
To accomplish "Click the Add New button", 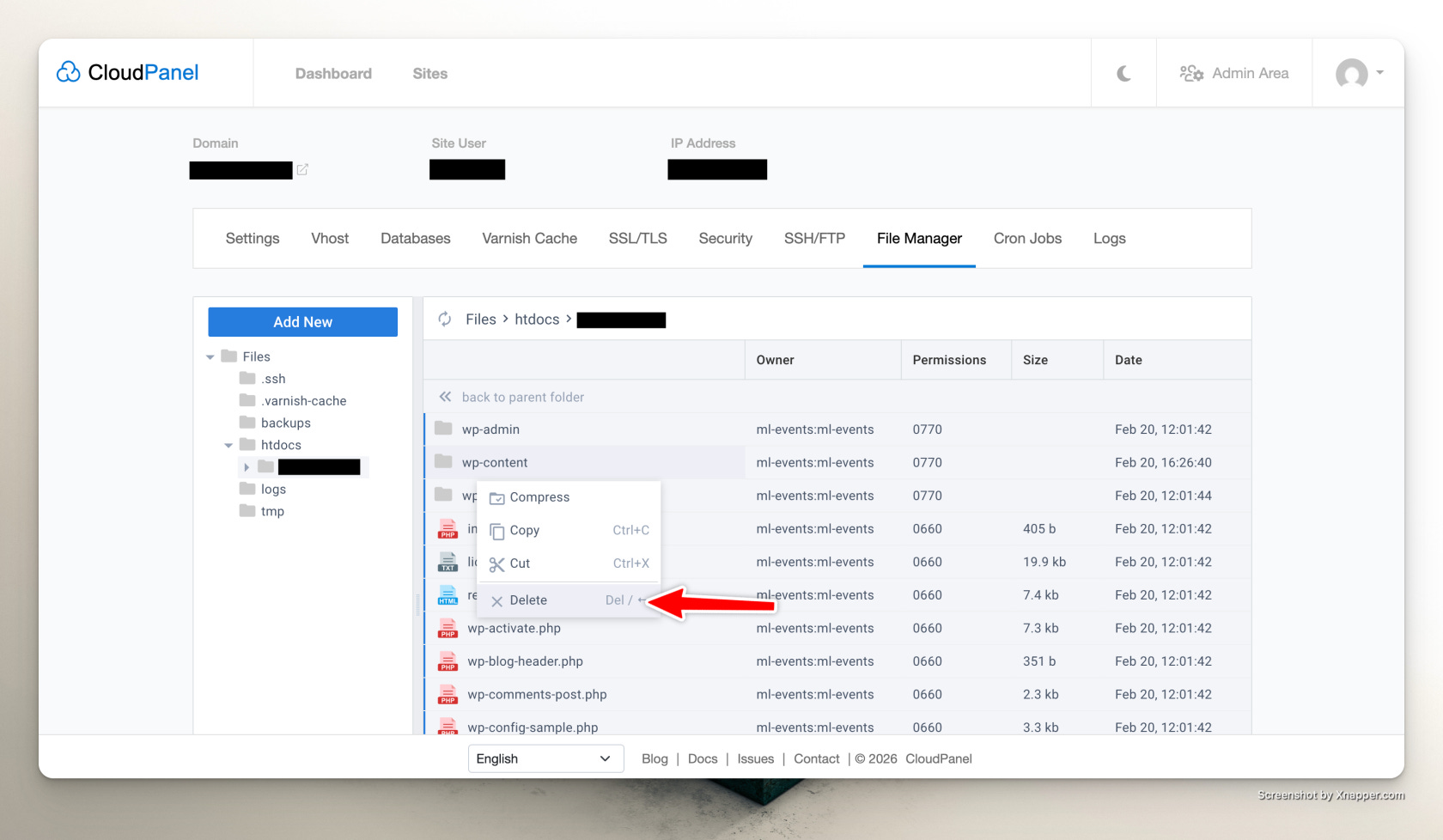I will click(302, 322).
